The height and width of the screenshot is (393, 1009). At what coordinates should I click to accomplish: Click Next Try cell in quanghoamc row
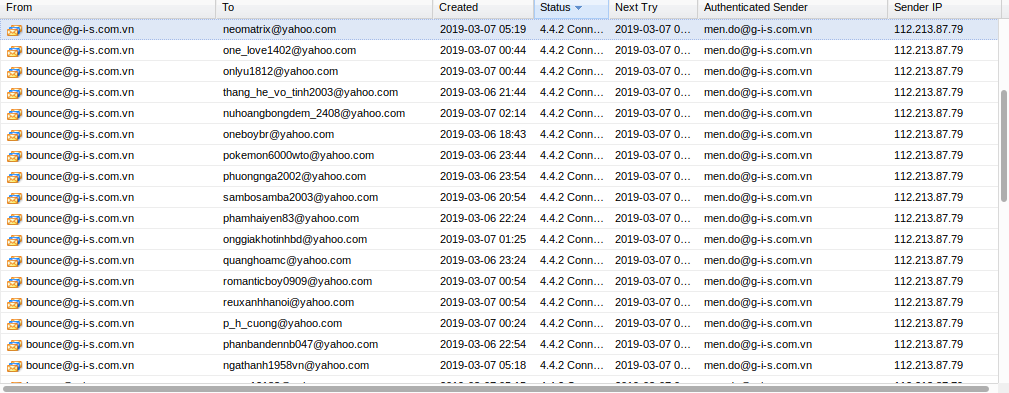[653, 260]
